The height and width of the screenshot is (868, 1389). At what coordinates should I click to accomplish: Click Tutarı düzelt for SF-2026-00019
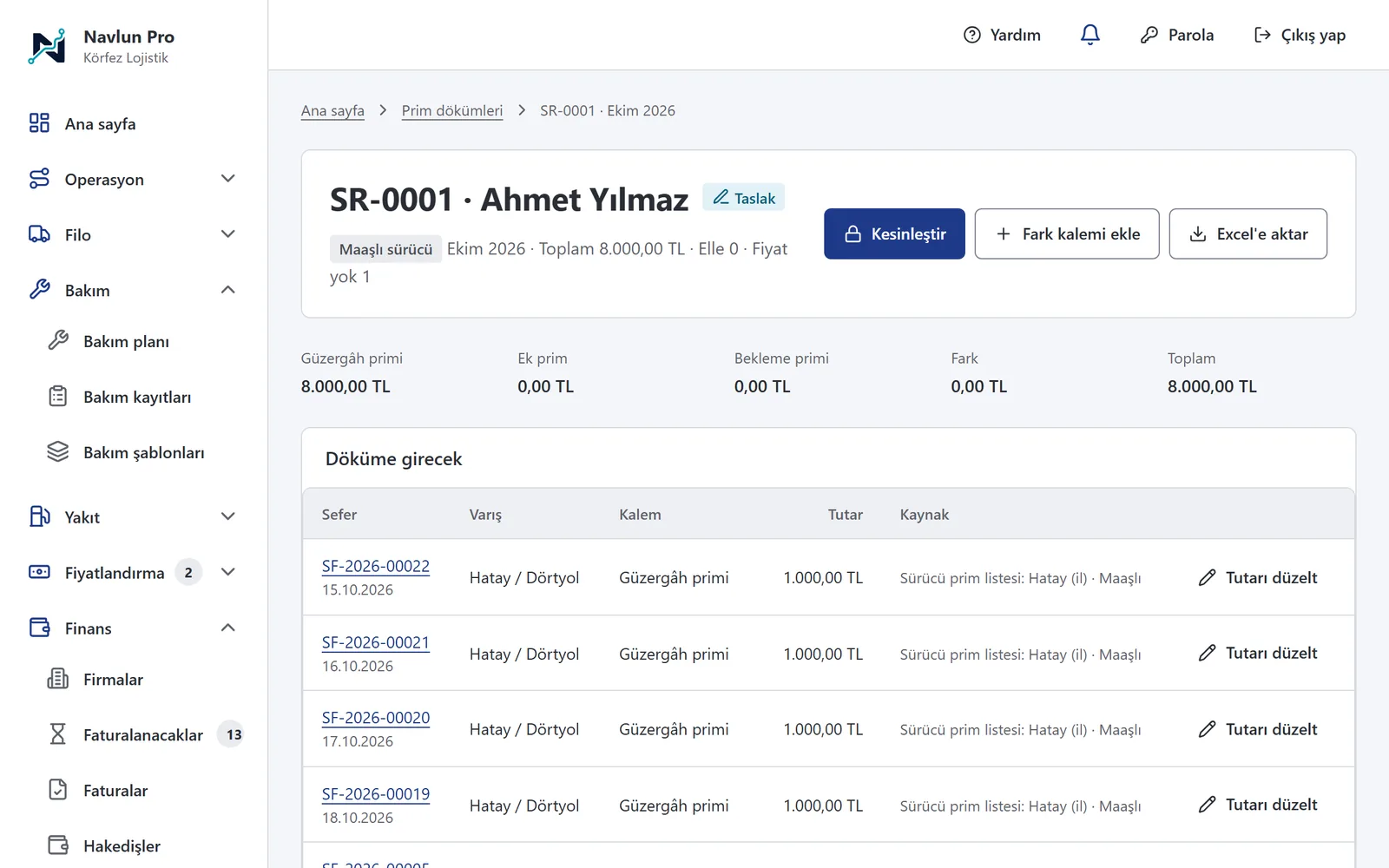(1258, 805)
